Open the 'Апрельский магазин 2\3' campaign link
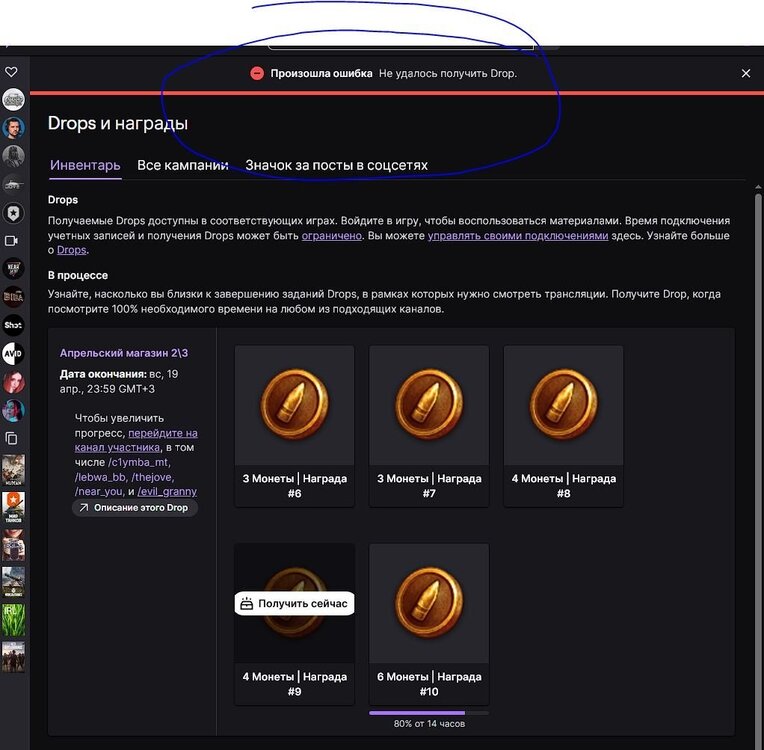 pyautogui.click(x=124, y=353)
